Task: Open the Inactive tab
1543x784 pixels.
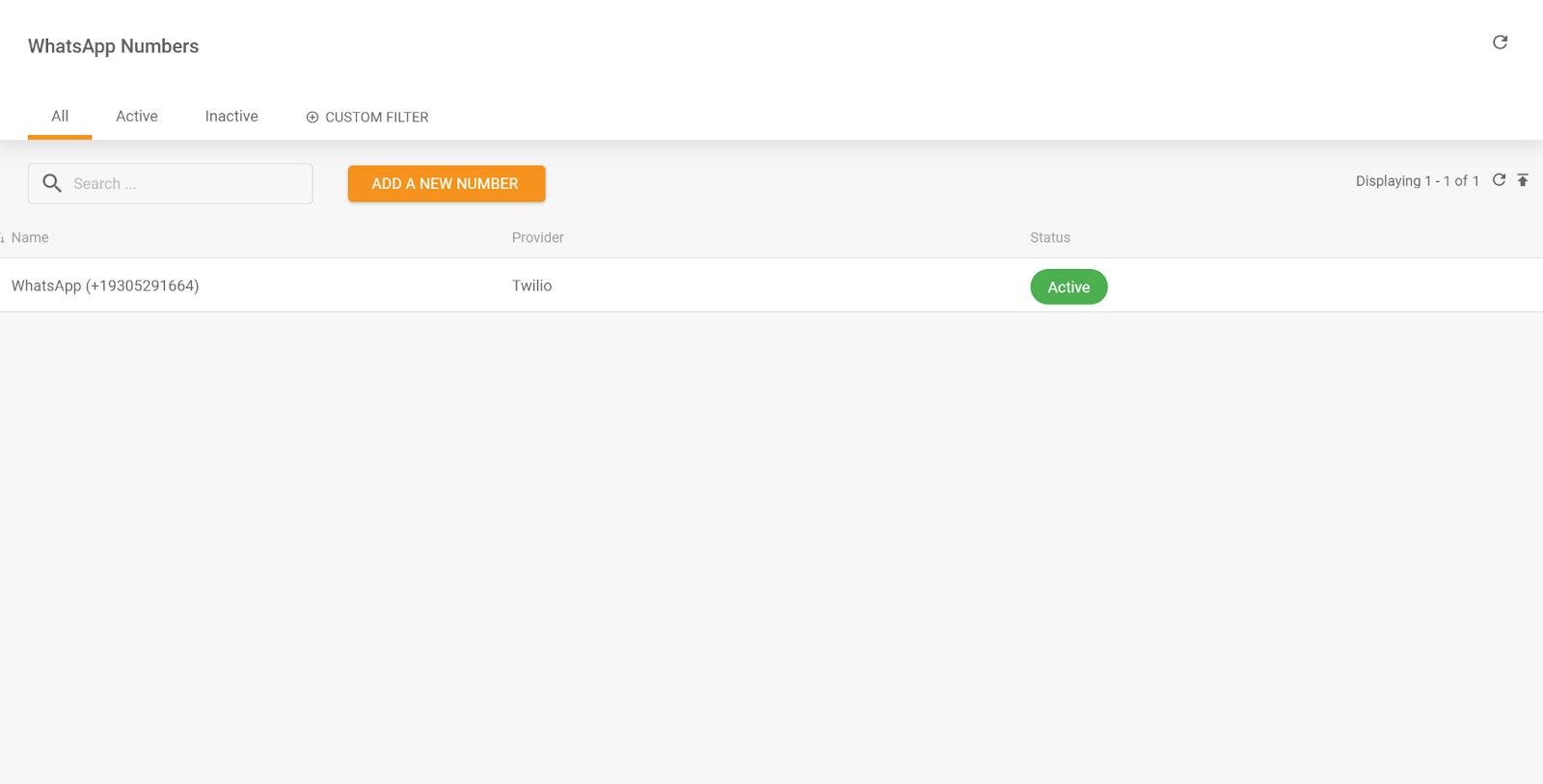Action: coord(231,117)
